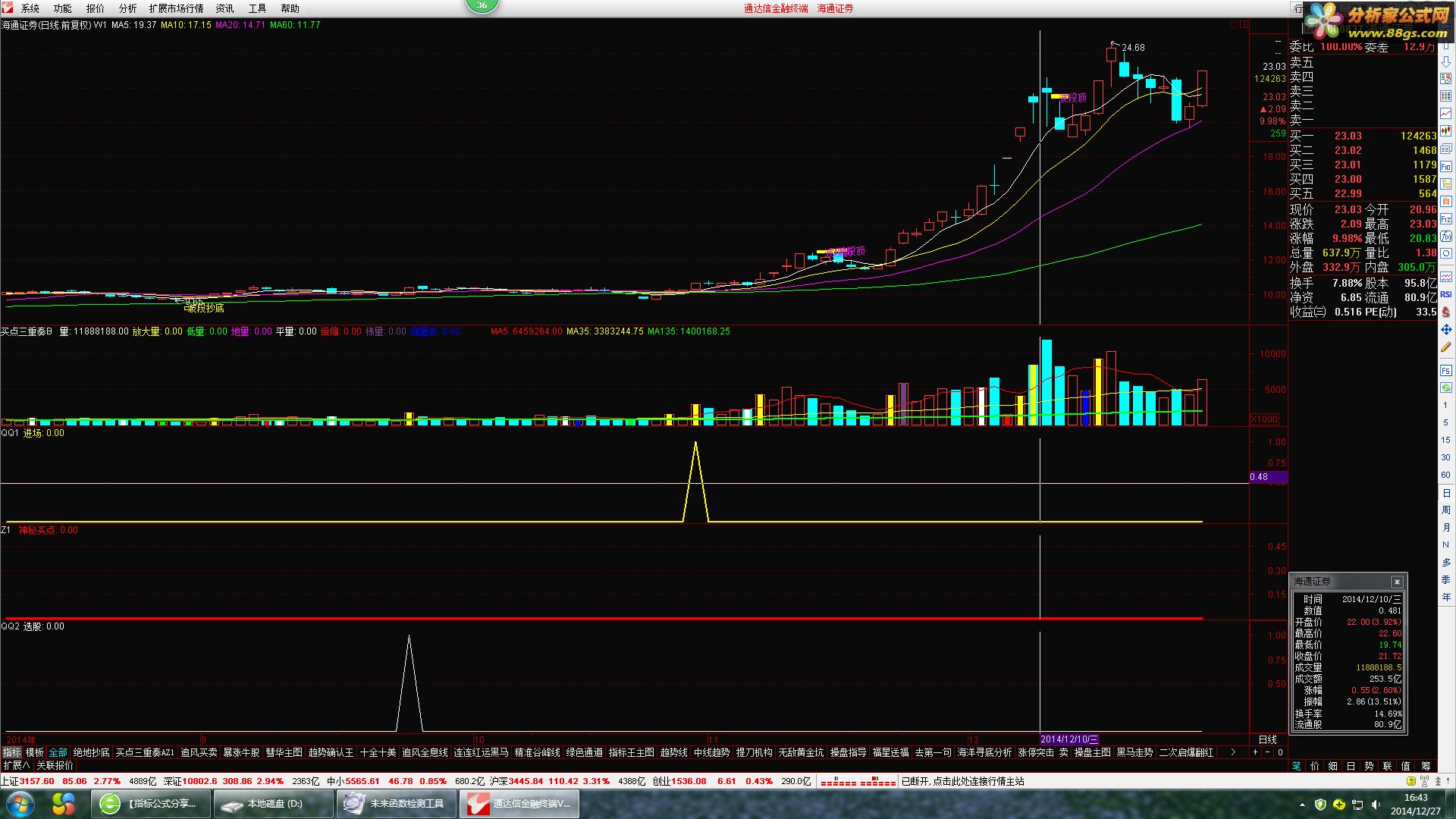Choose the 绿色通道 indicator tab
Viewport: 1456px width, 819px height.
tap(585, 752)
